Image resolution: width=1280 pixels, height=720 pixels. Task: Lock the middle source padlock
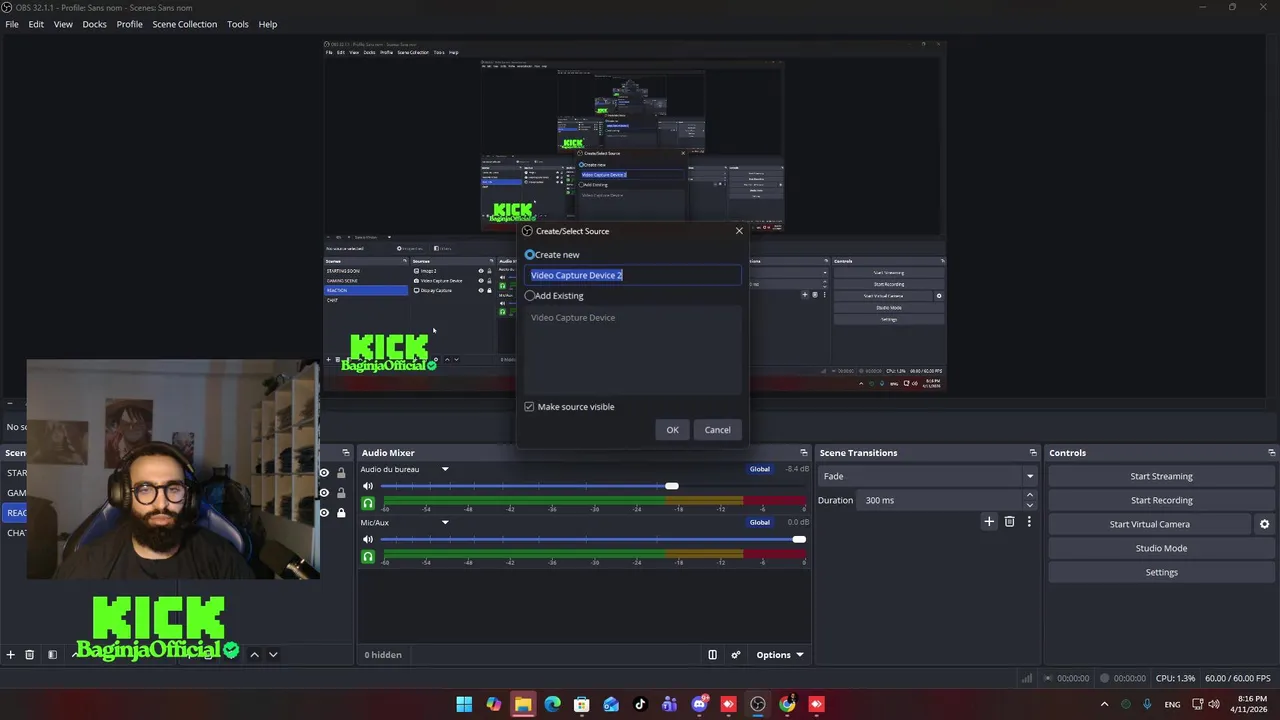[x=341, y=493]
